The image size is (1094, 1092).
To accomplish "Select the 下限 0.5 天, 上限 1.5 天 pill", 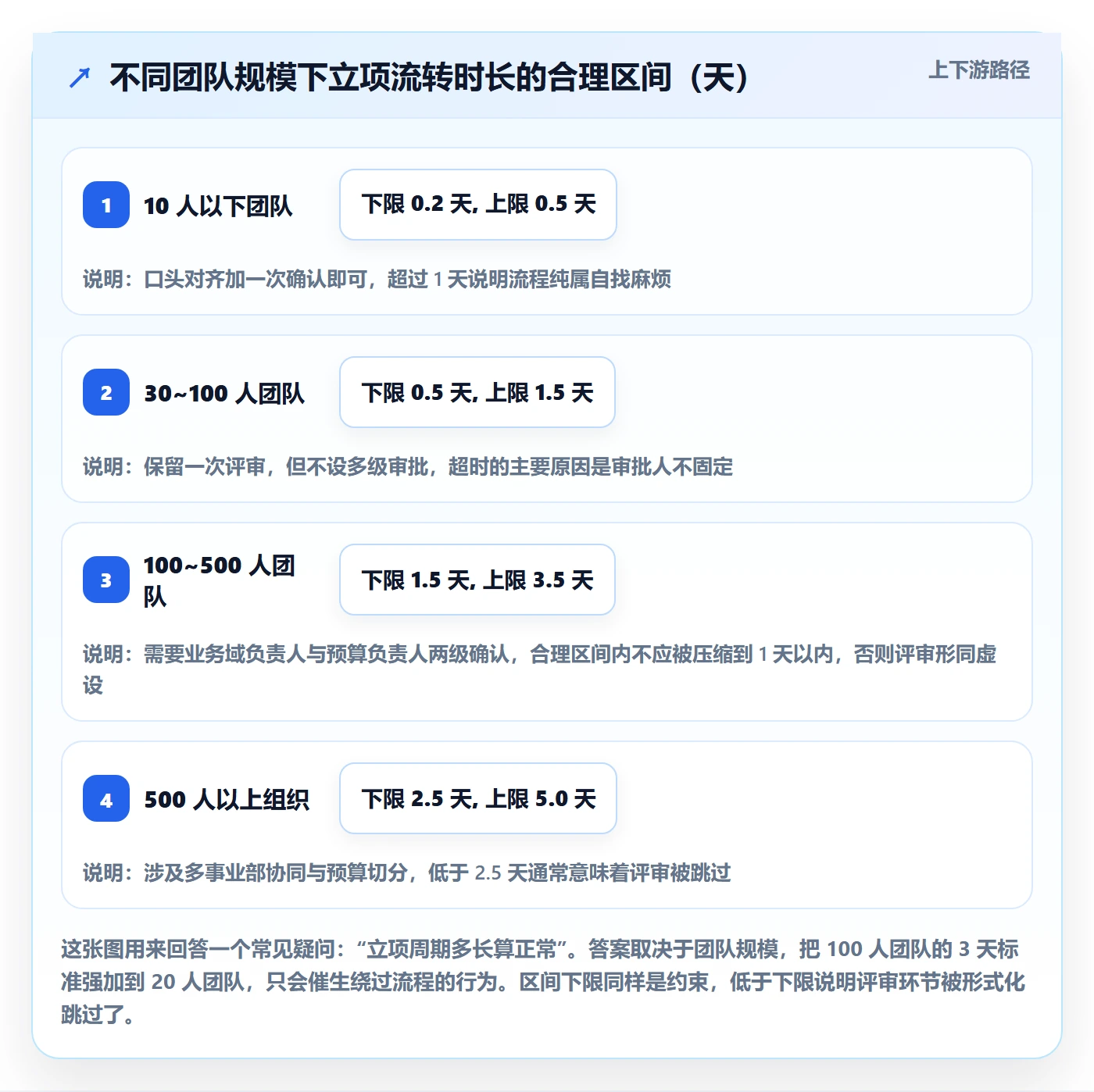I will pyautogui.click(x=477, y=392).
